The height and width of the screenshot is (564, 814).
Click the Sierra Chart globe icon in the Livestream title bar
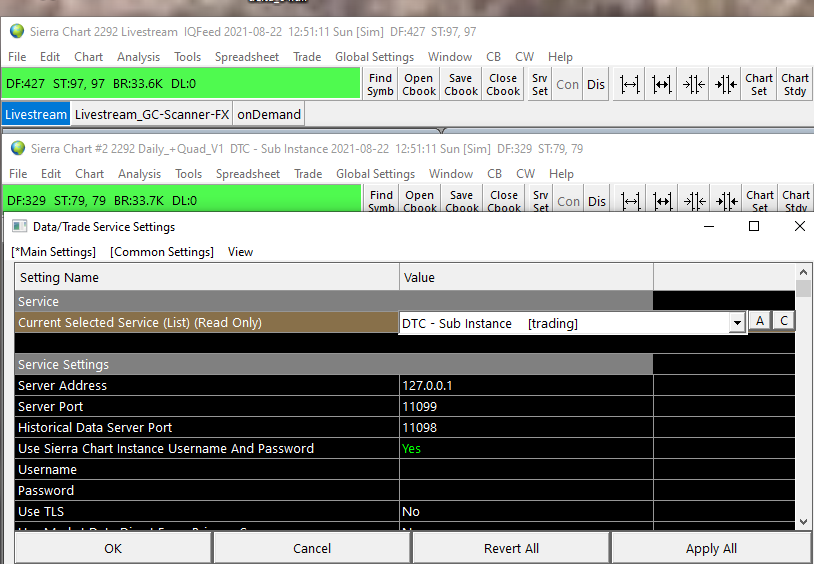click(17, 31)
